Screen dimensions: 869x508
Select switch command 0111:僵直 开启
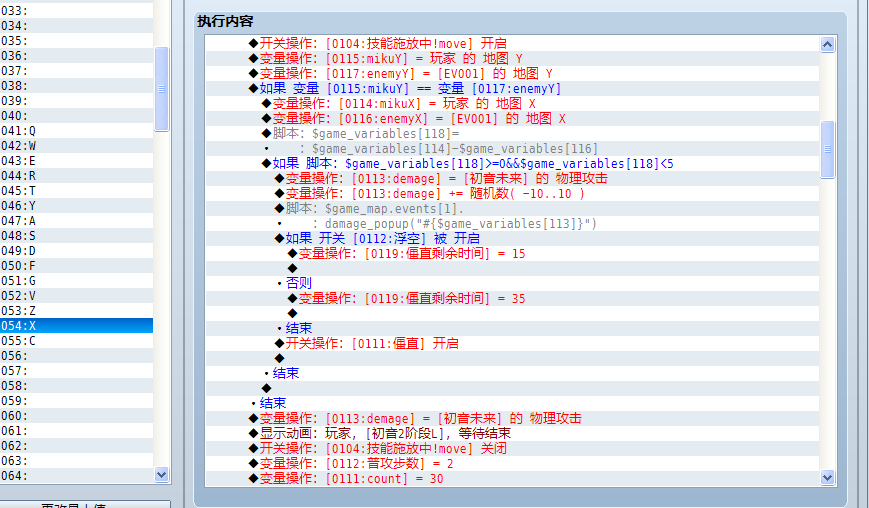[512, 343]
